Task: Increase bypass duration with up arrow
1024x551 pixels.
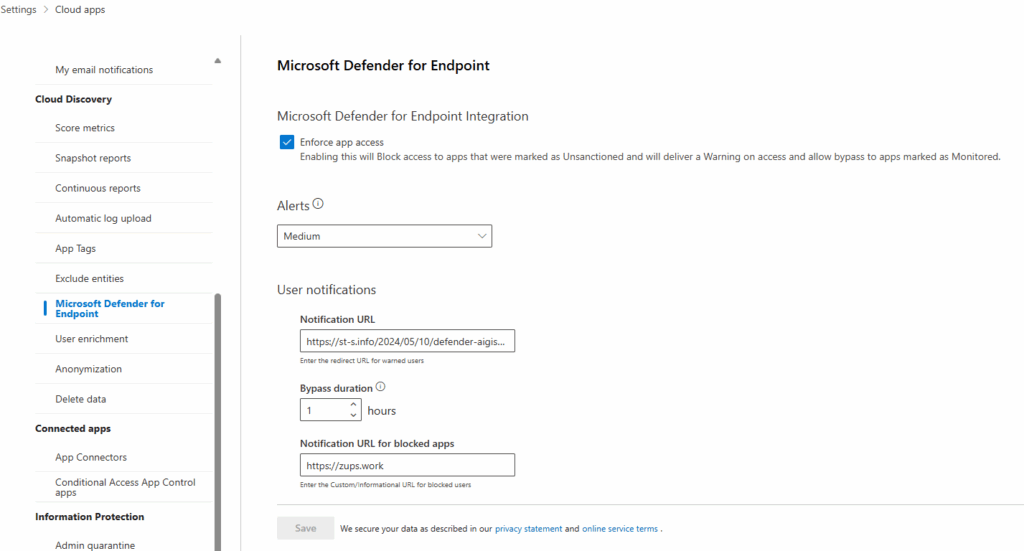Action: 353,405
